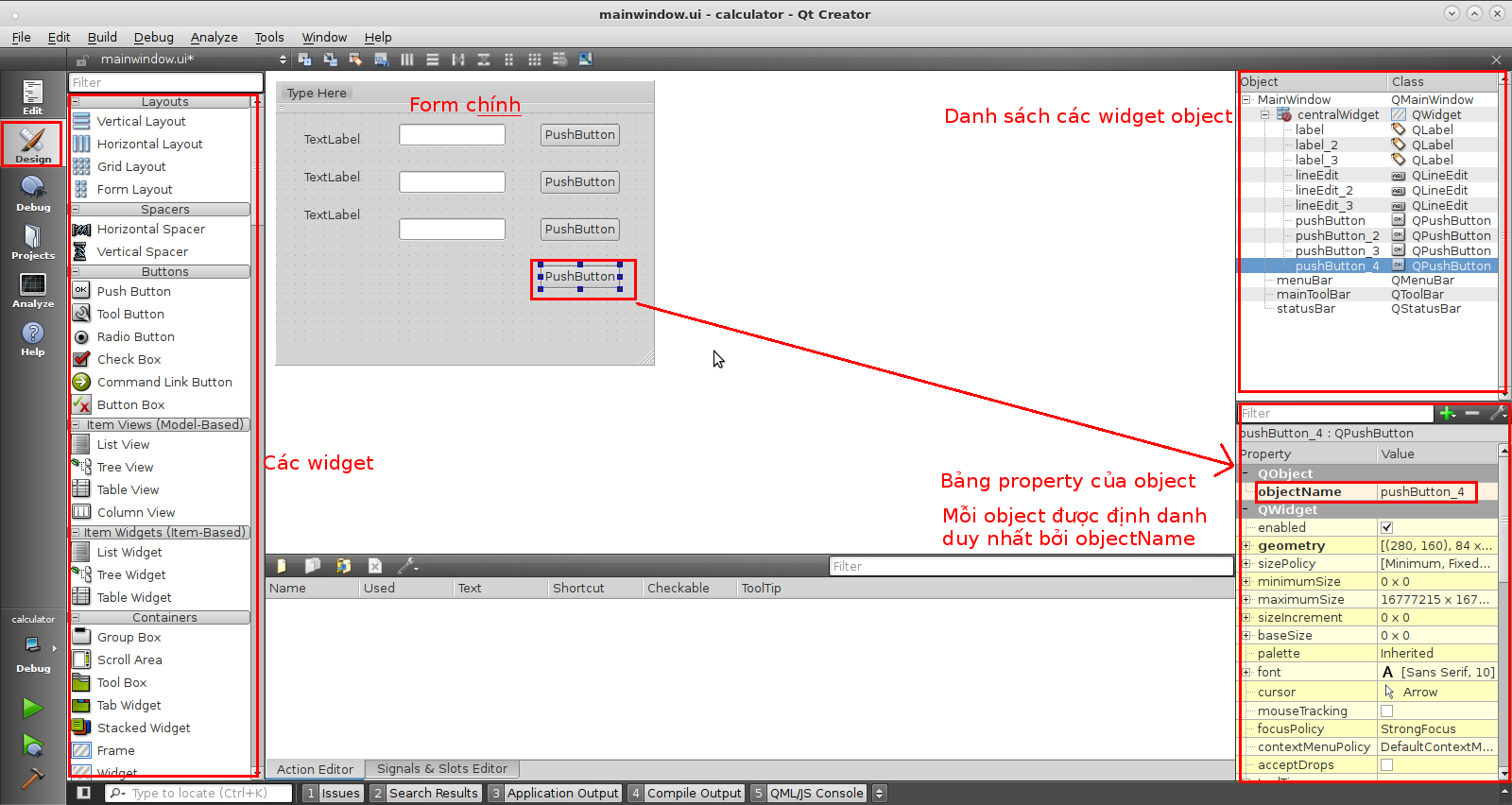Apply Lay Out Horizontally from toolbar

(x=407, y=60)
